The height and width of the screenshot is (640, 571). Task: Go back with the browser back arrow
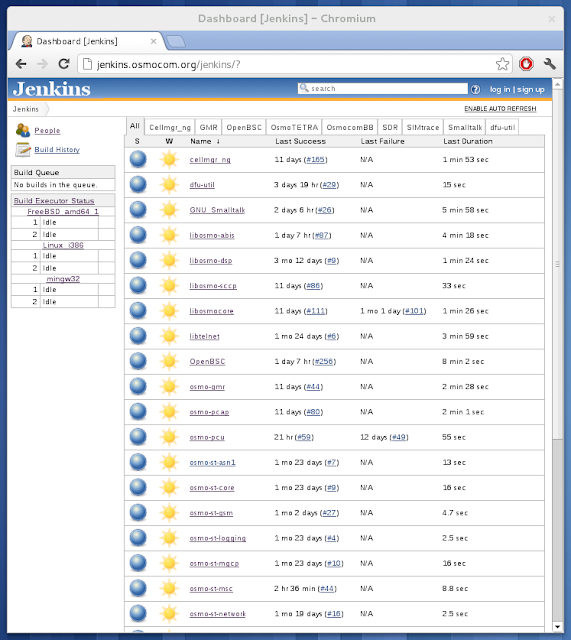(21, 64)
